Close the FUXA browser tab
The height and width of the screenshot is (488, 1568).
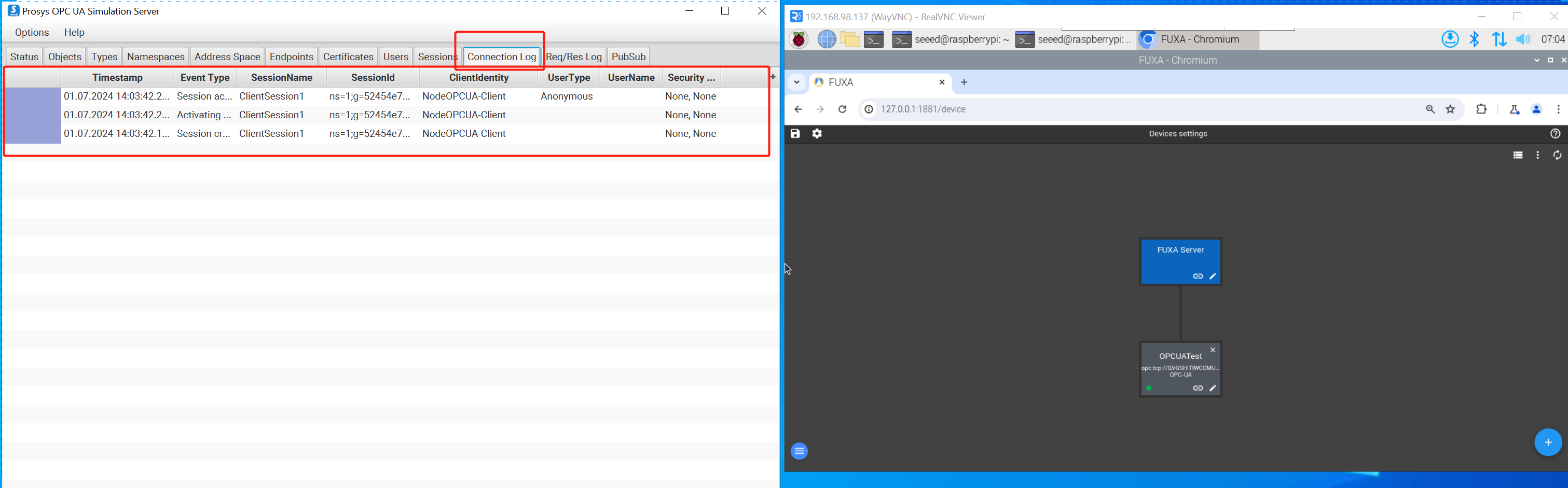(942, 82)
